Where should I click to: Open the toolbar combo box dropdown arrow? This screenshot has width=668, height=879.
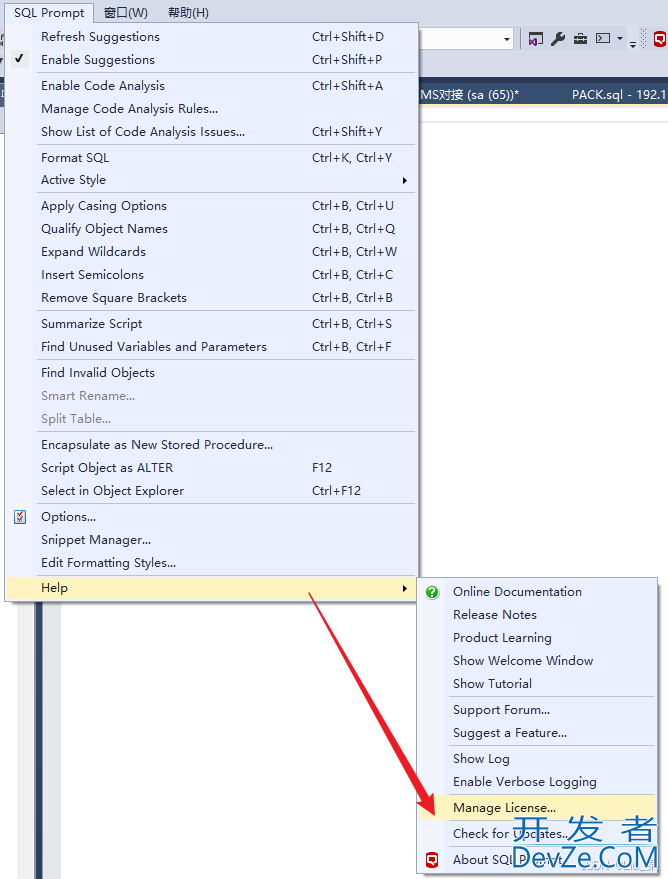[507, 39]
